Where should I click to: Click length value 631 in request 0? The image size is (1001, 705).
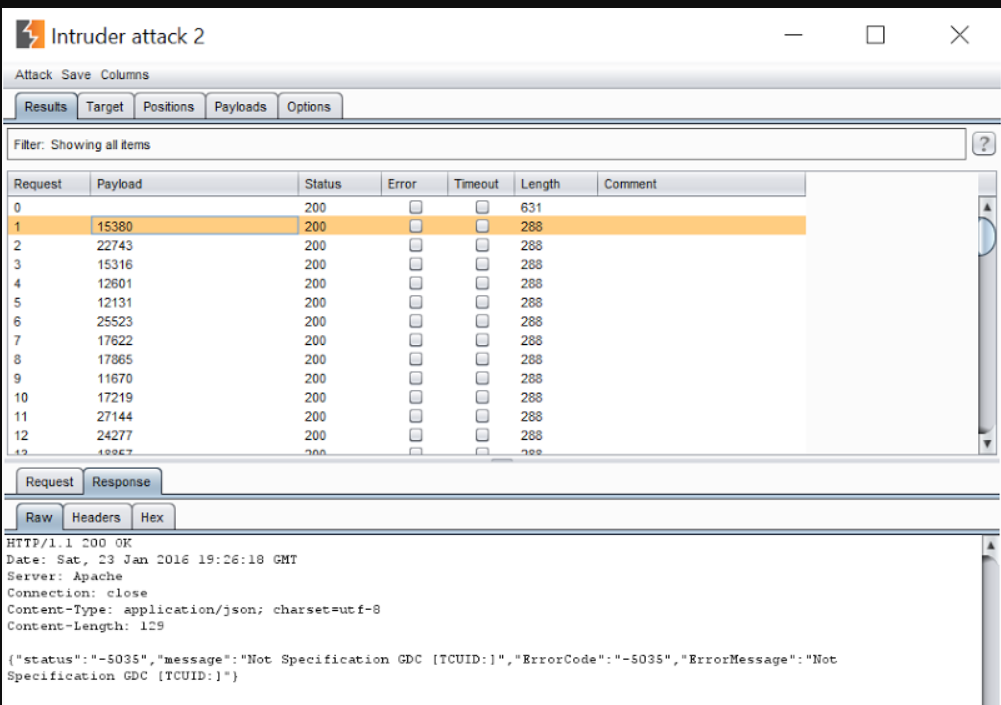coord(531,208)
